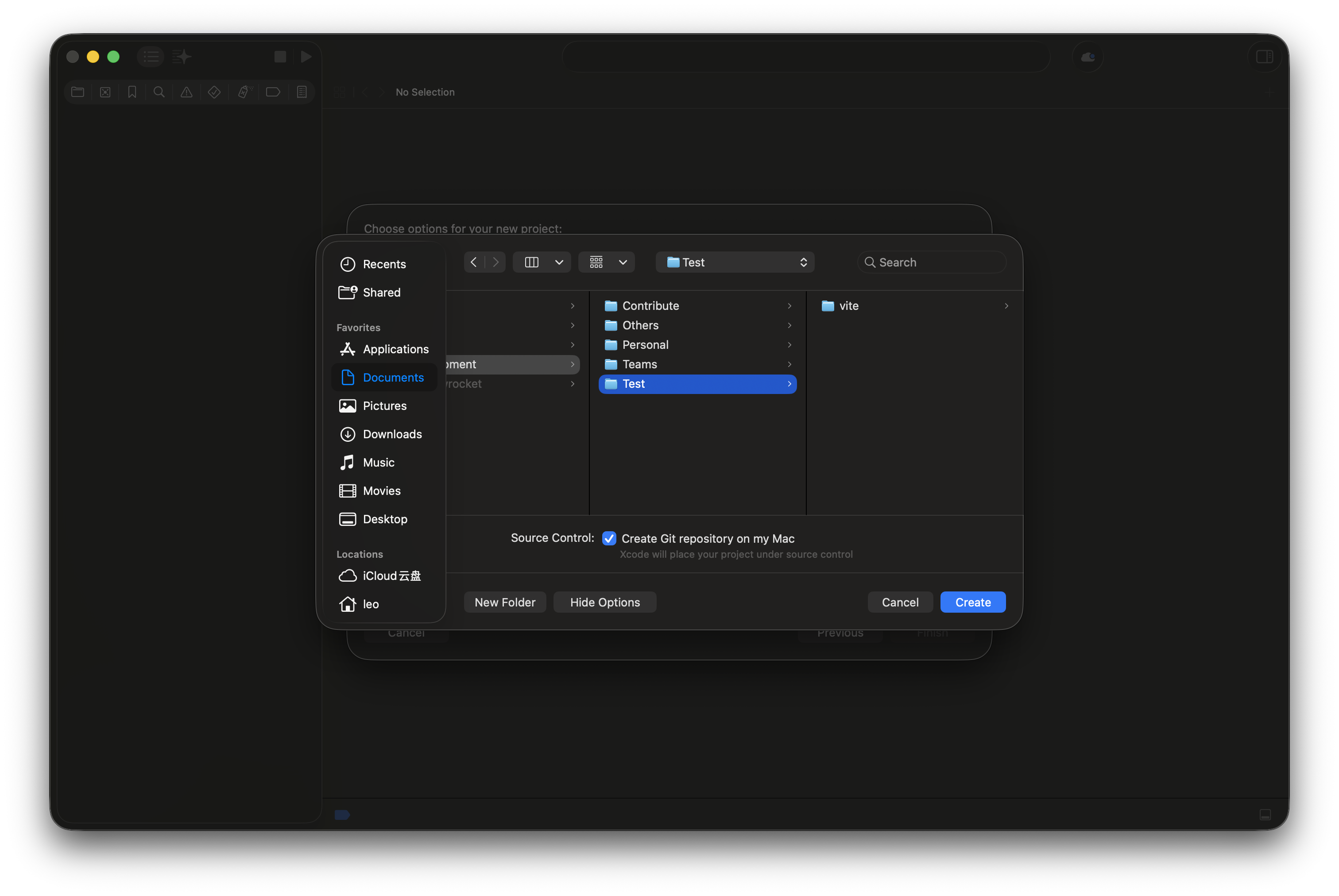Viewport: 1339px width, 896px height.
Task: Open the Test location path popup
Action: [735, 262]
